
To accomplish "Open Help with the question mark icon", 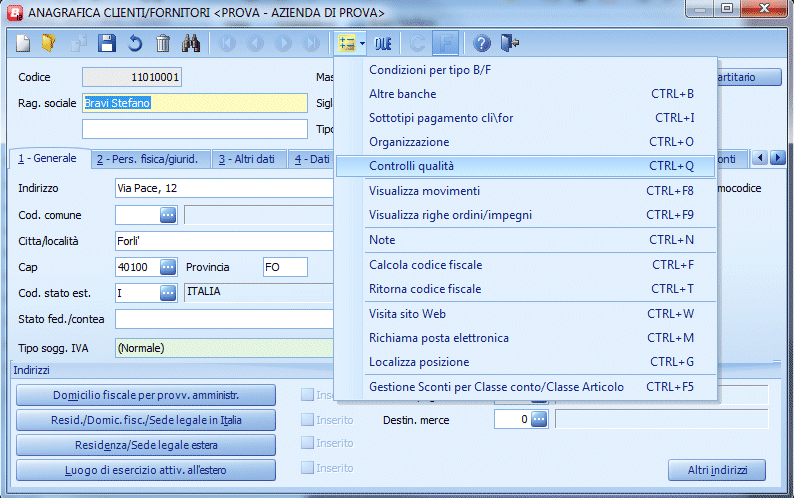I will coord(482,44).
